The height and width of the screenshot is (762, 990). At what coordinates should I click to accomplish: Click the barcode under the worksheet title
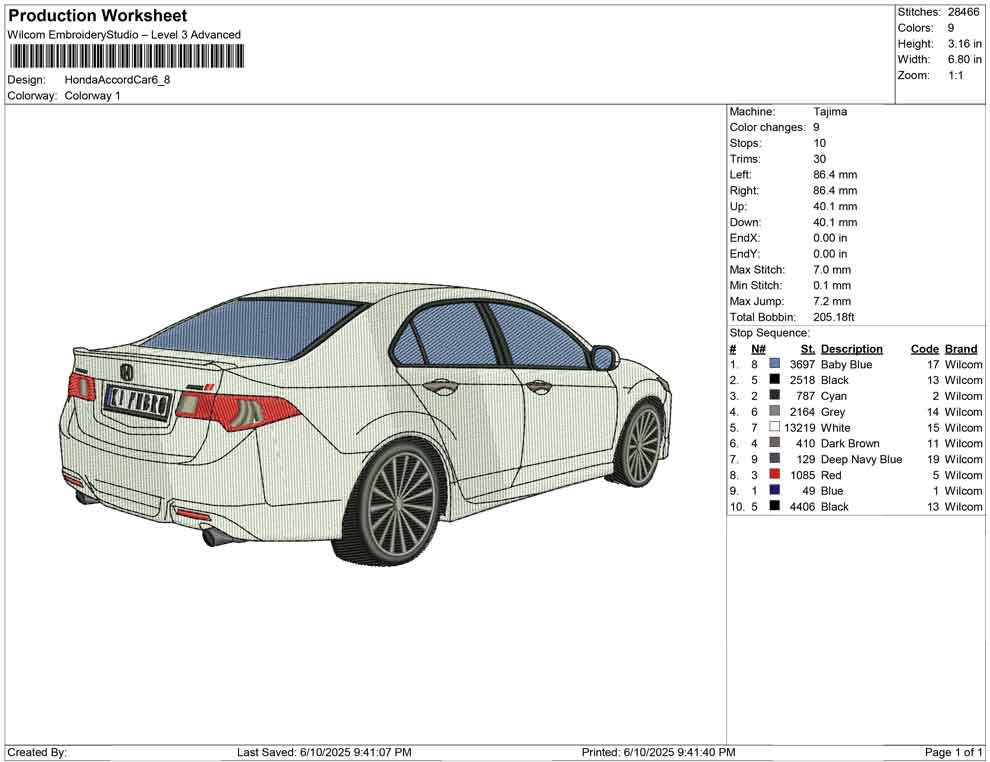point(126,56)
